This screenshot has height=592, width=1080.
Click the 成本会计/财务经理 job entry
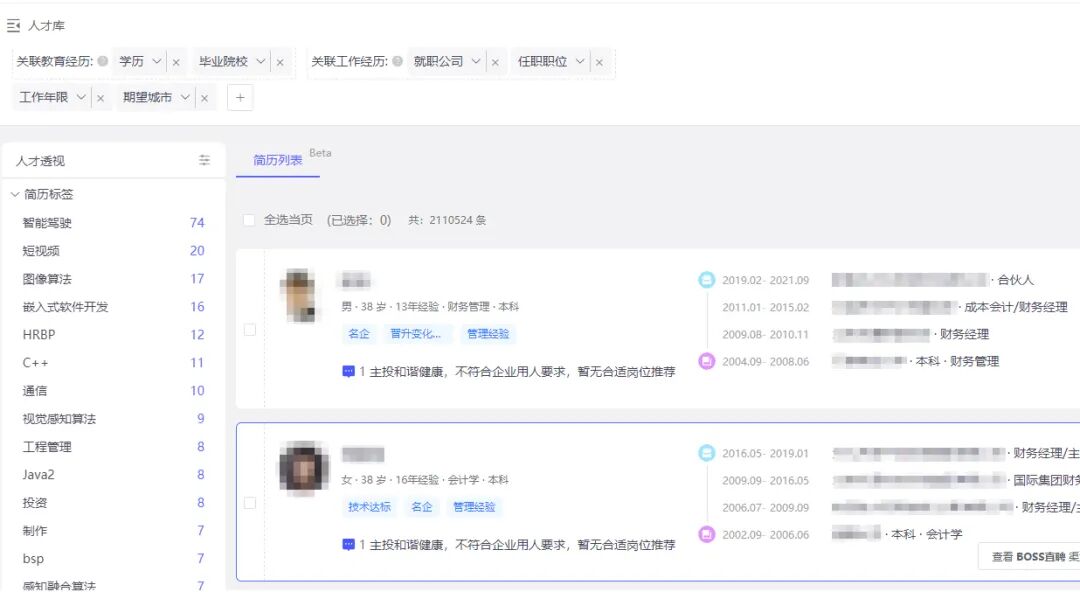pos(1016,307)
